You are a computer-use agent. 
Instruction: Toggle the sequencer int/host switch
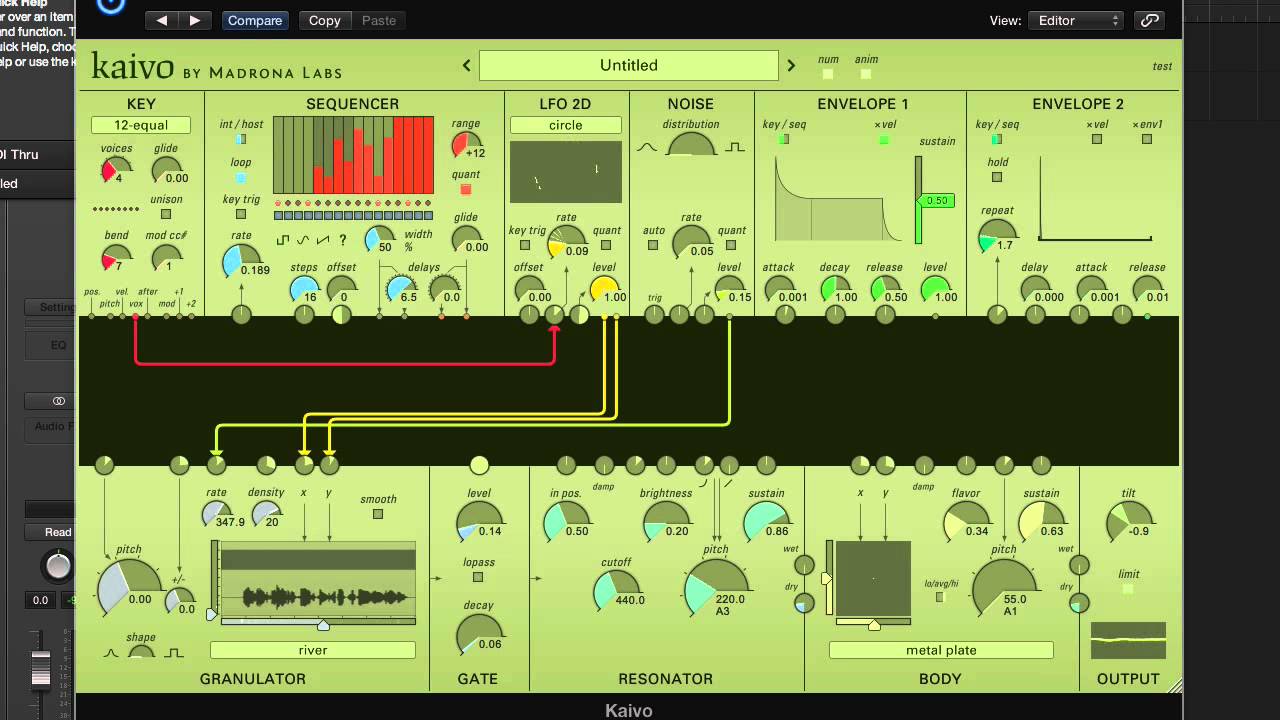(x=241, y=139)
